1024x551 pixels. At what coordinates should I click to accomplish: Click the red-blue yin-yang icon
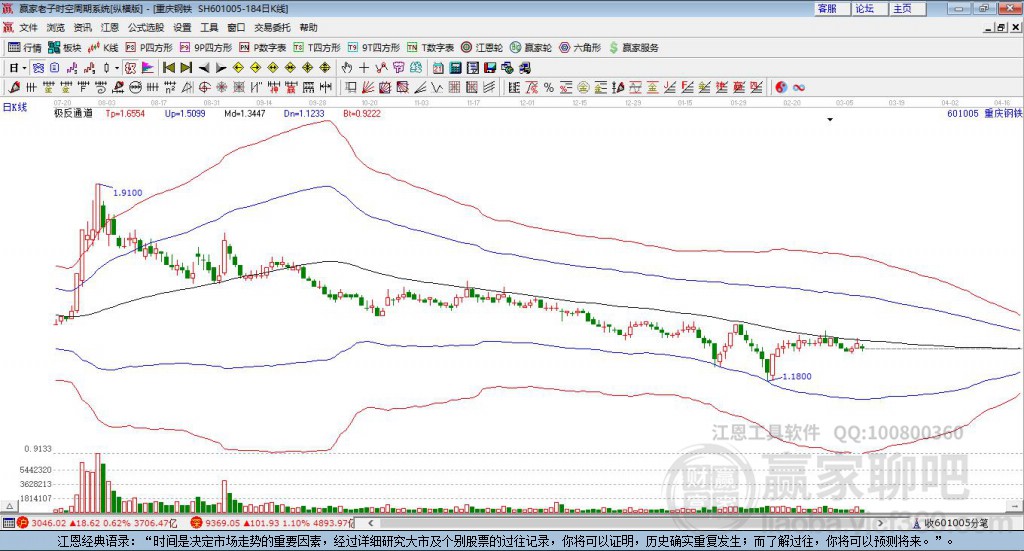tap(780, 87)
